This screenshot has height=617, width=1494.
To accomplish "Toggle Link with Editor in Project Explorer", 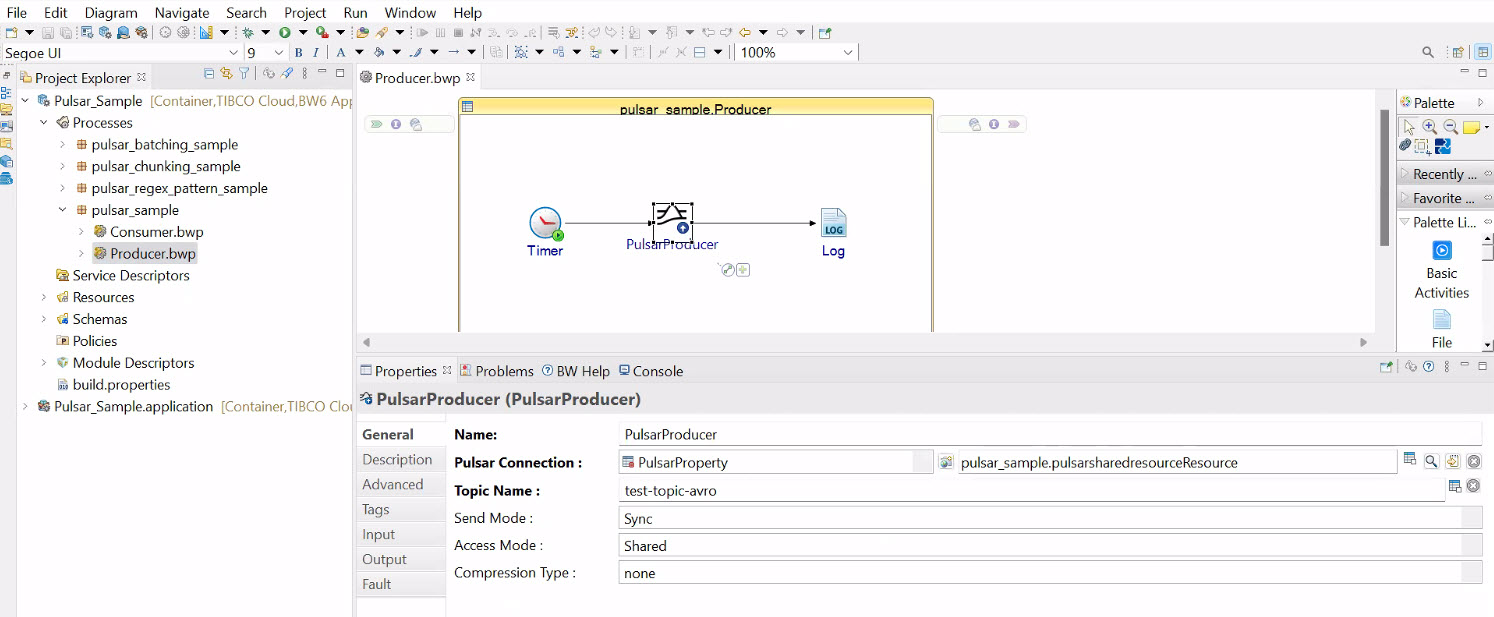I will pos(226,73).
